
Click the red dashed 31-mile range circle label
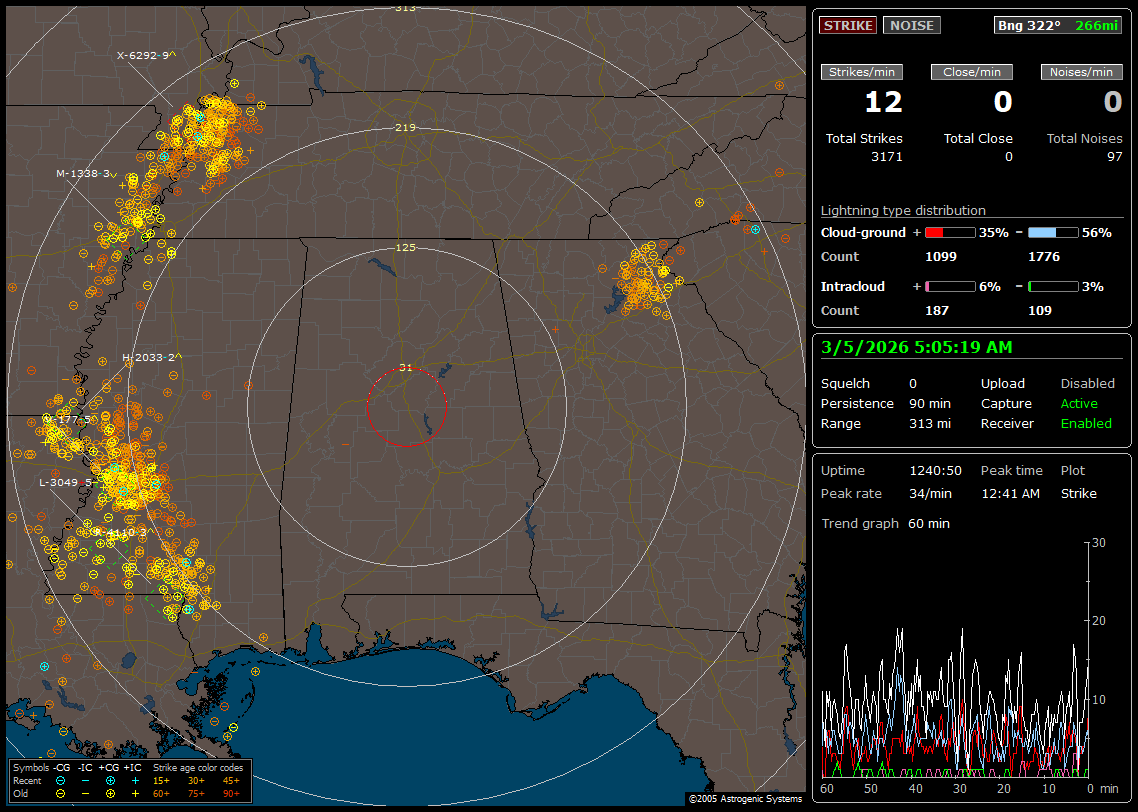pyautogui.click(x=405, y=368)
